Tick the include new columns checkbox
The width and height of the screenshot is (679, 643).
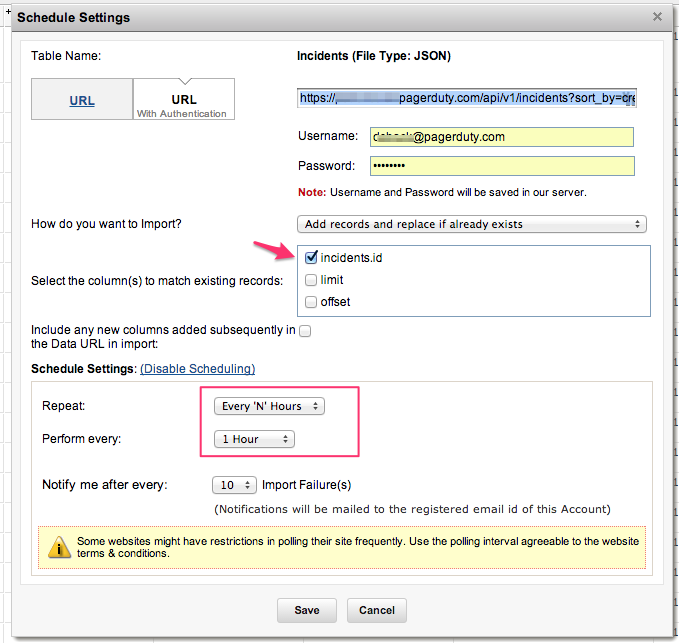pos(305,331)
